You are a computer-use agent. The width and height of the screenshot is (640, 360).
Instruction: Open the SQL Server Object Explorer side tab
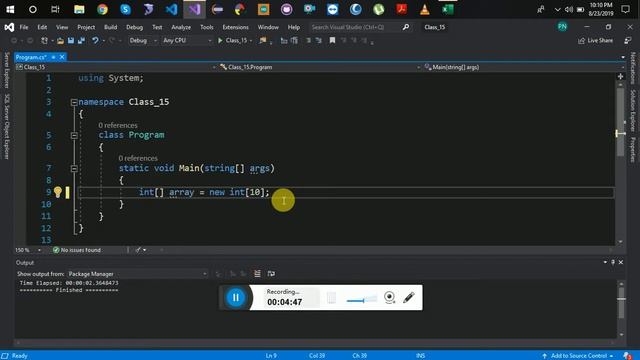click(7, 126)
